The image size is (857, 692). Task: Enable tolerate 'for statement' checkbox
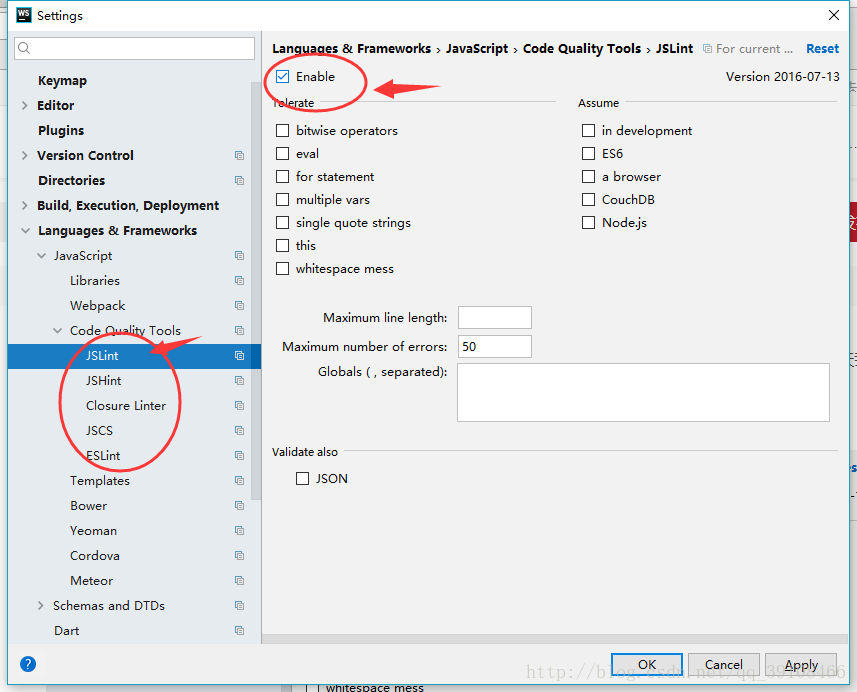283,177
